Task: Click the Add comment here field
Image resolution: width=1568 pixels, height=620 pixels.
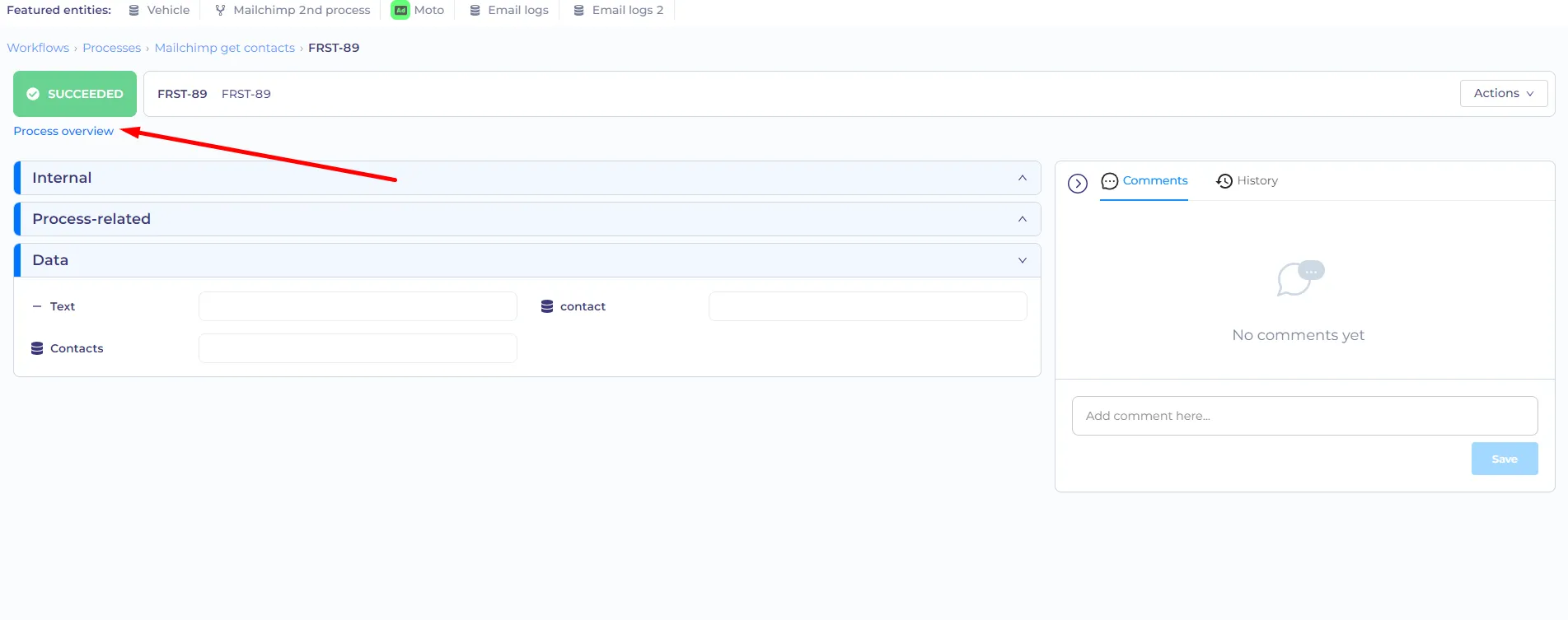Action: pos(1304,416)
